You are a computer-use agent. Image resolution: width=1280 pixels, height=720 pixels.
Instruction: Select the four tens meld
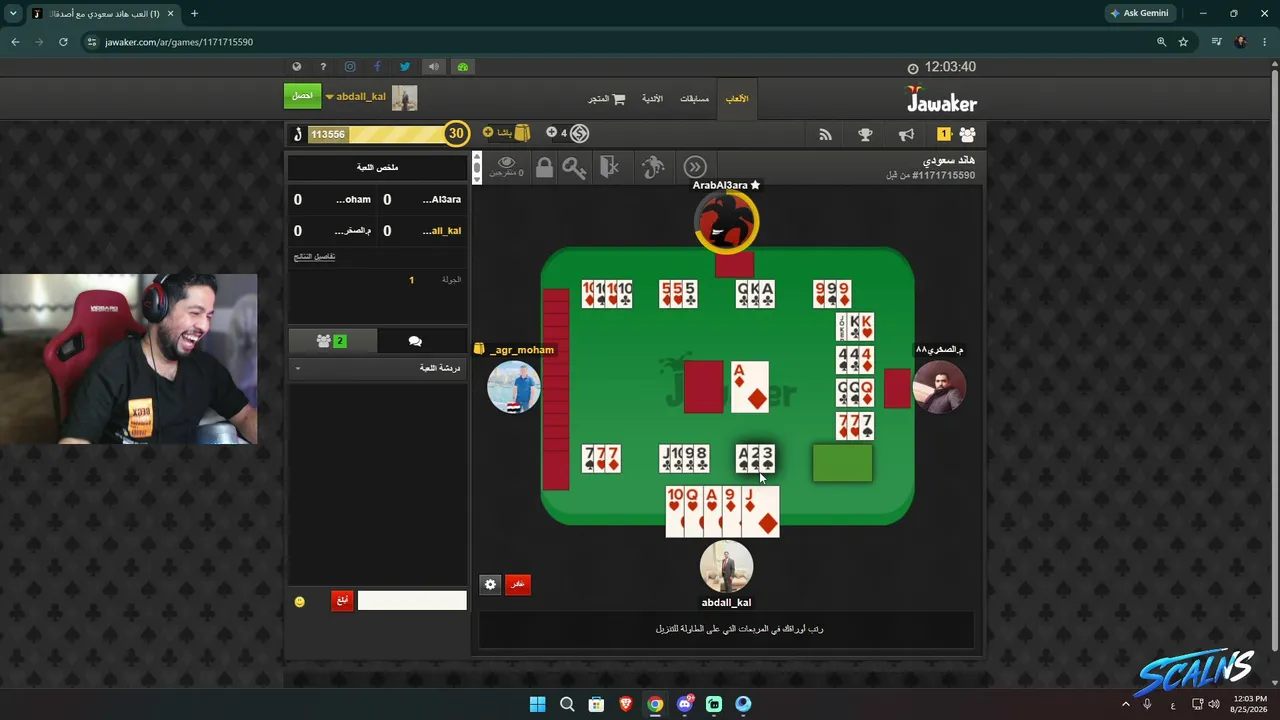tap(607, 294)
